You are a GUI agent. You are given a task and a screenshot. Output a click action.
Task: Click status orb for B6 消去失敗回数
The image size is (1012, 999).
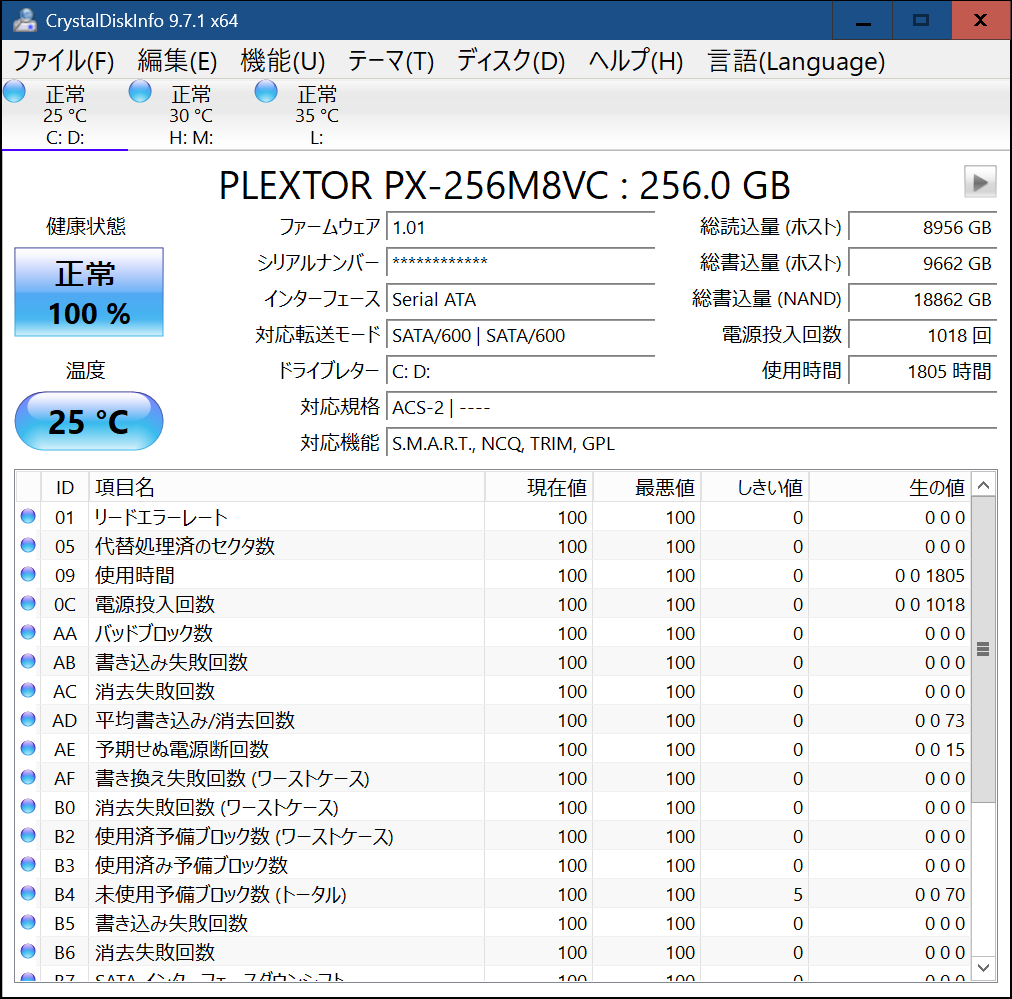tap(28, 951)
